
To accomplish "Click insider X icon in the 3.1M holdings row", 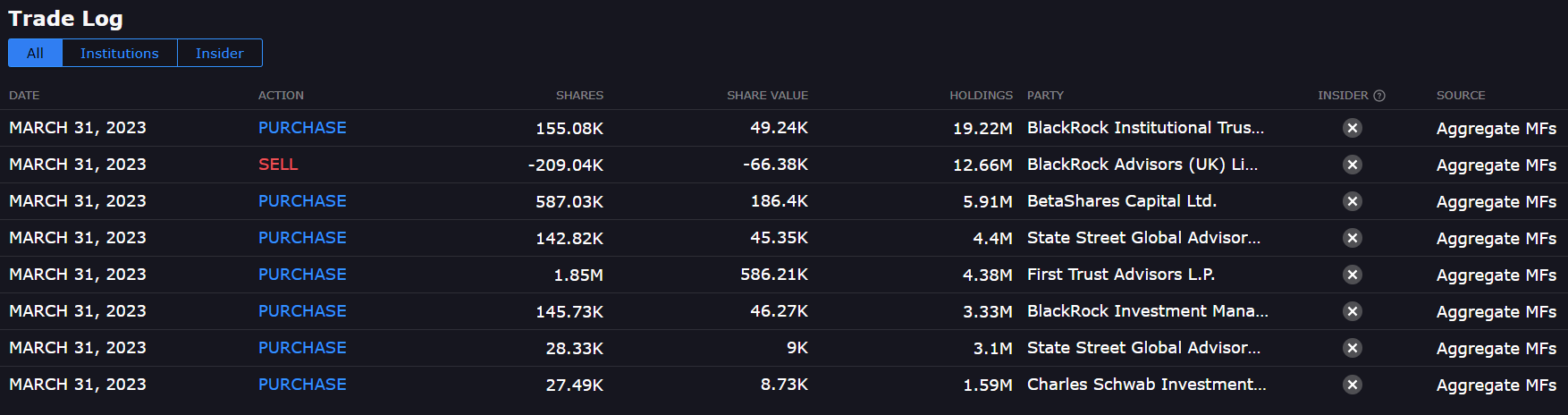I will click(1353, 348).
